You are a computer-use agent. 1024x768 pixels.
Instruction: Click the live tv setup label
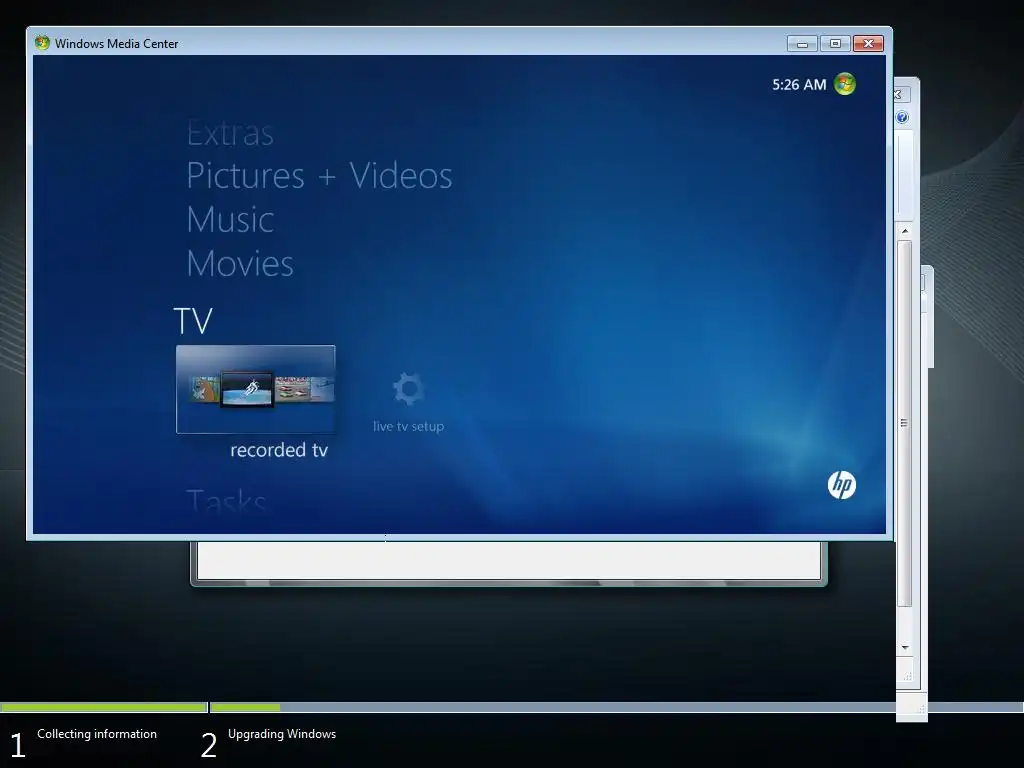coord(408,426)
